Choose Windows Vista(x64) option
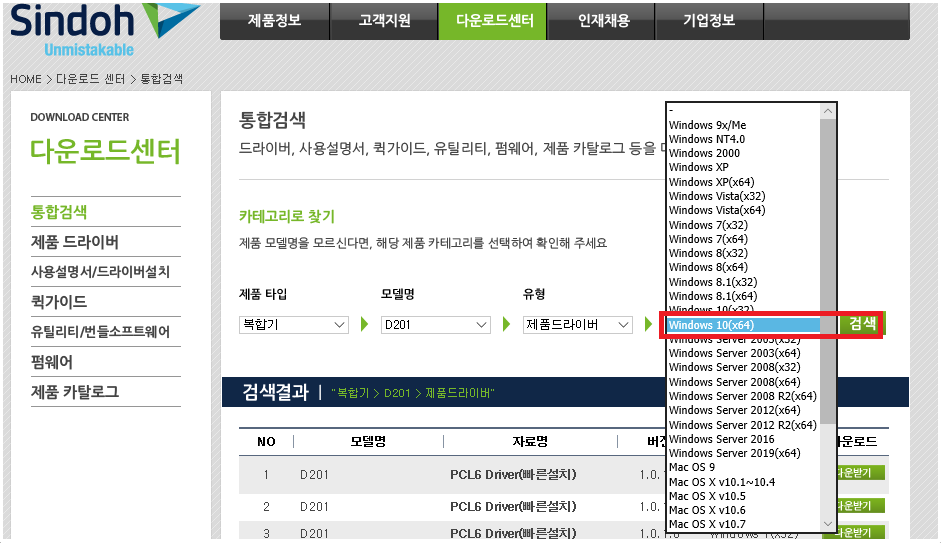 [744, 211]
